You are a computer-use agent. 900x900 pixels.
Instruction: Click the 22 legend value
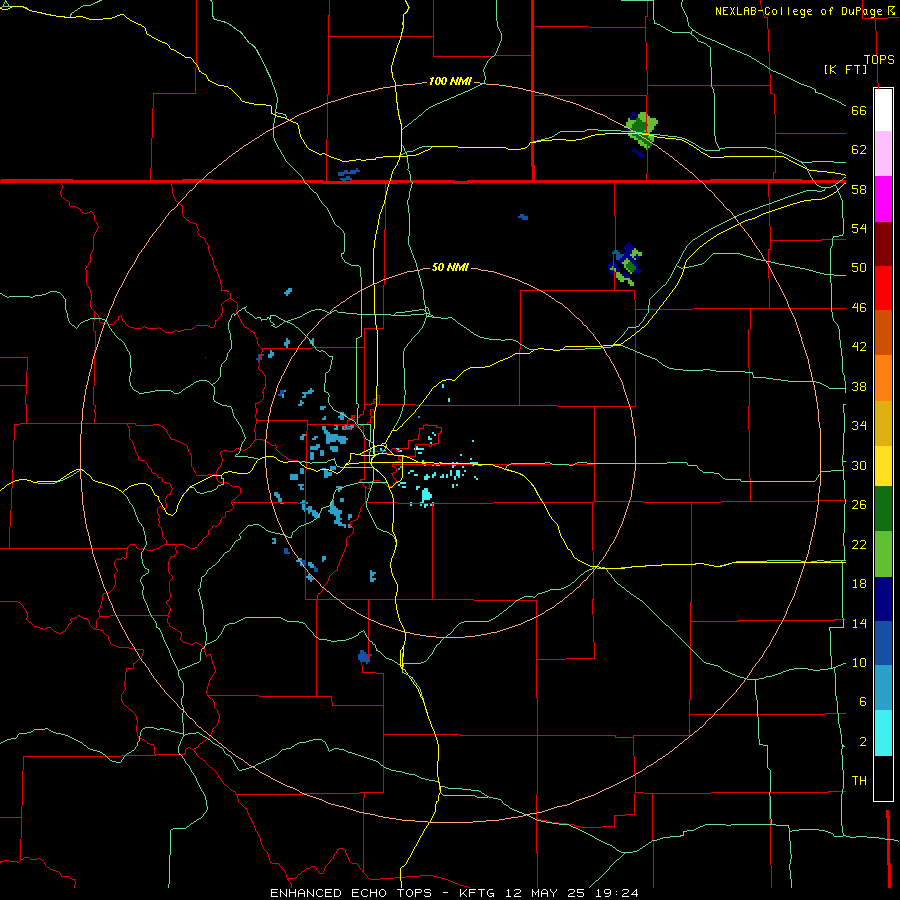(859, 544)
